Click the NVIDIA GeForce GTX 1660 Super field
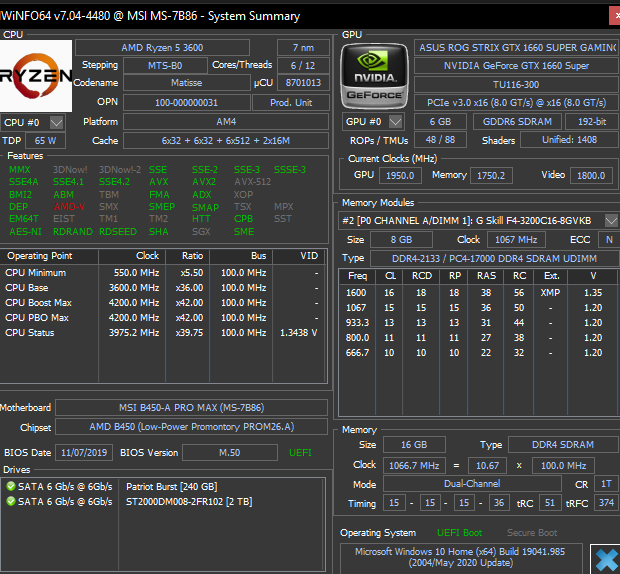The image size is (620, 574). 516,66
